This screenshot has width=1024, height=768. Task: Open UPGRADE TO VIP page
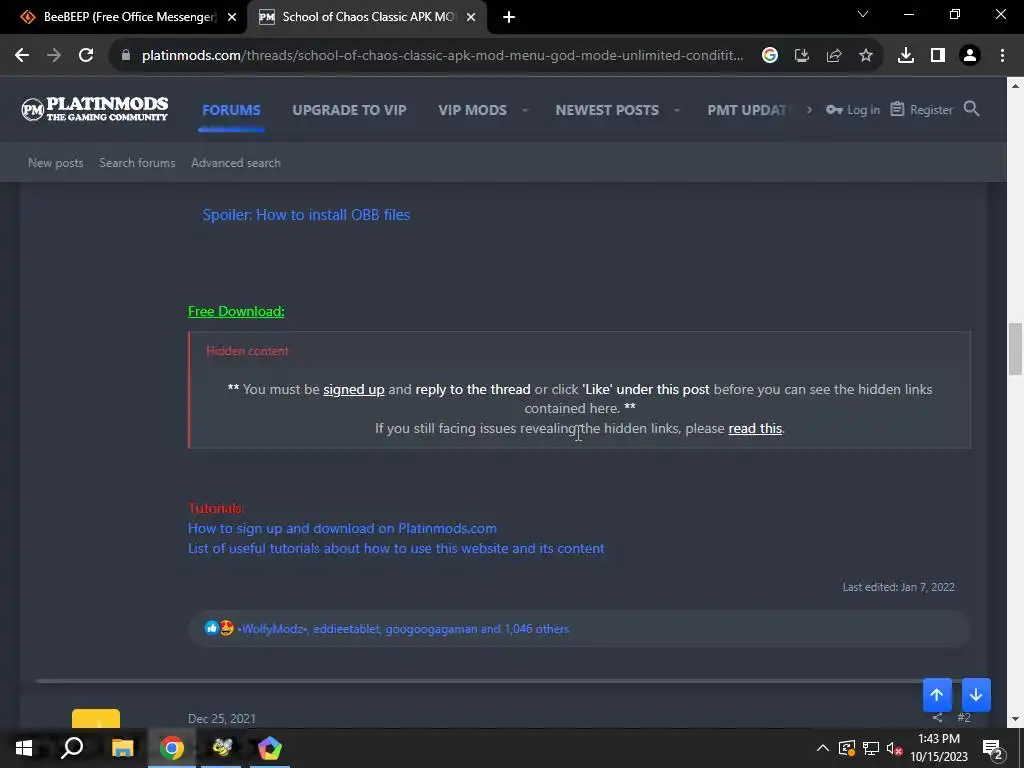point(349,110)
